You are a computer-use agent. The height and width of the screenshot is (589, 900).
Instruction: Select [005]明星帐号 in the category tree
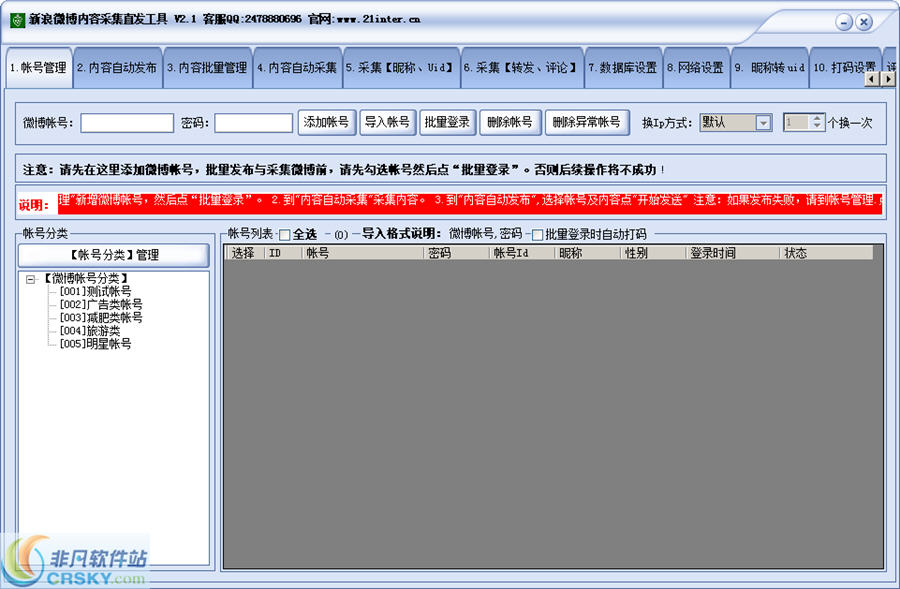pos(95,344)
